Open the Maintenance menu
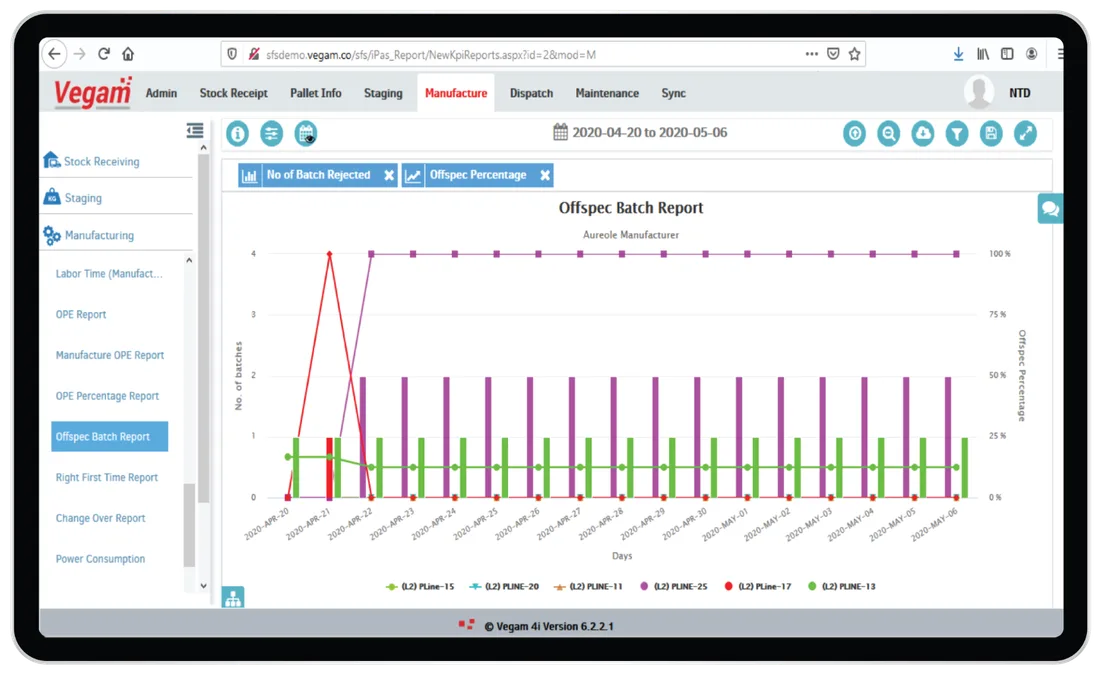 click(607, 93)
